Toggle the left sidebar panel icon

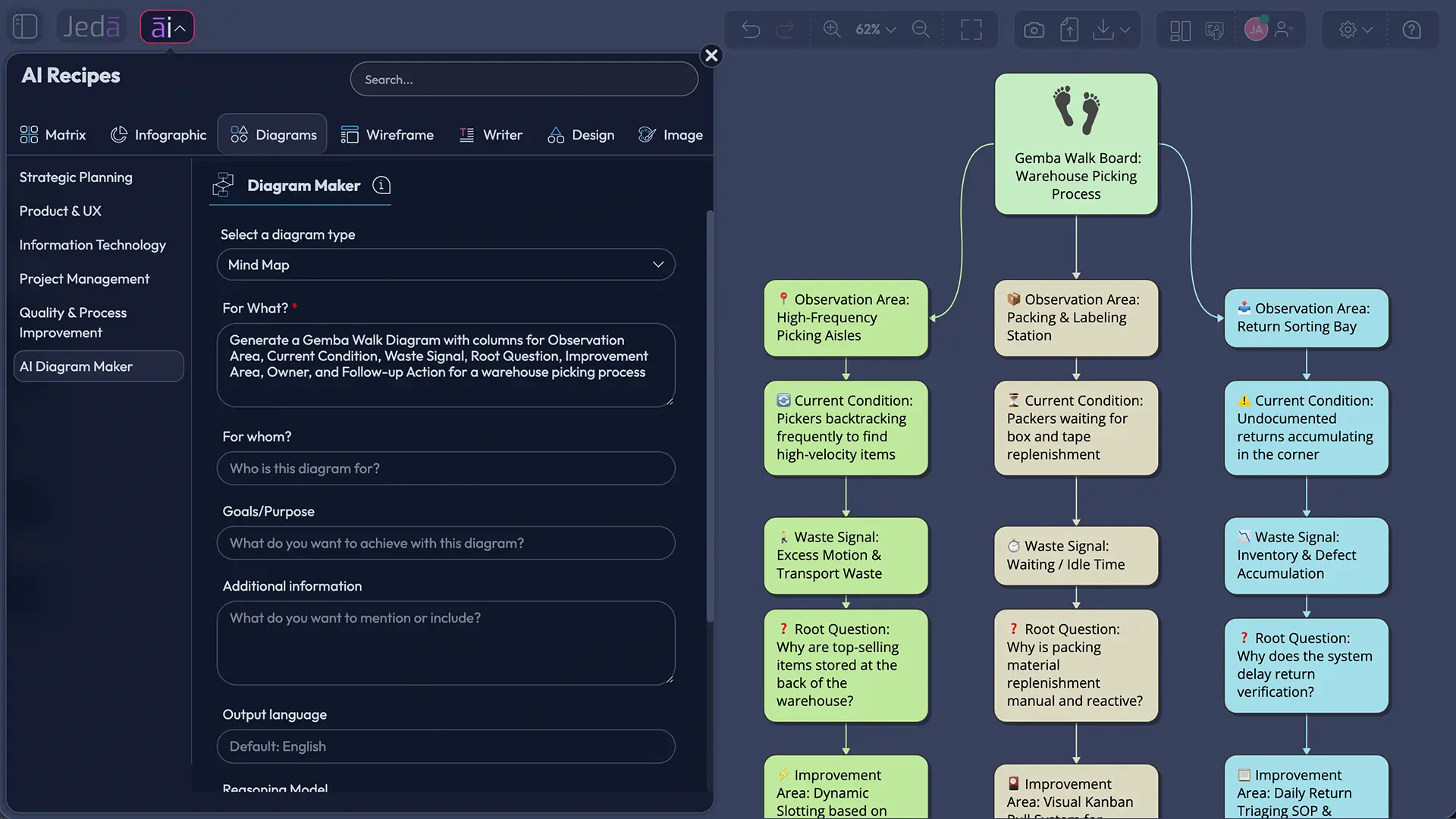[x=25, y=27]
